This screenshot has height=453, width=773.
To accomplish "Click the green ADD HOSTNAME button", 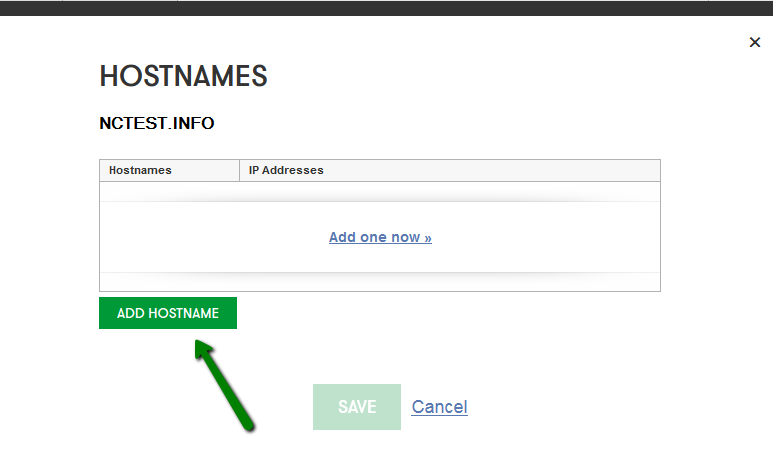I will 168,313.
